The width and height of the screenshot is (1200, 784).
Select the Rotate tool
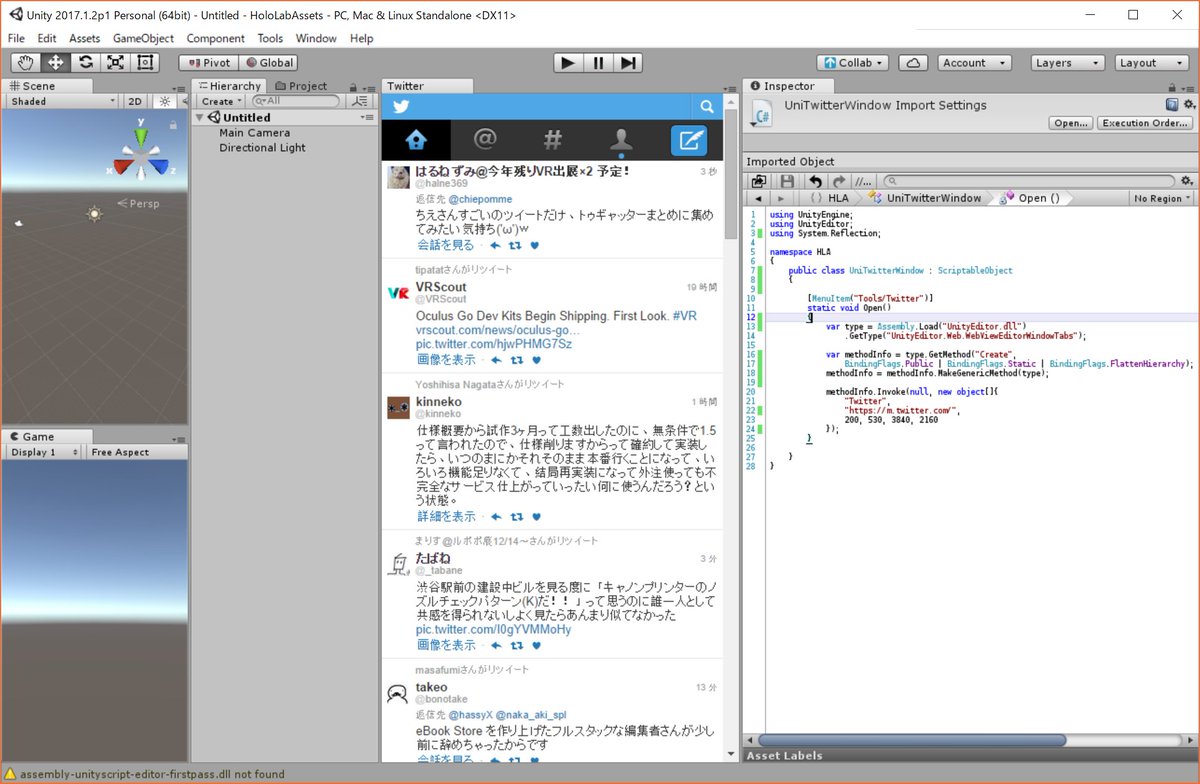coord(85,63)
